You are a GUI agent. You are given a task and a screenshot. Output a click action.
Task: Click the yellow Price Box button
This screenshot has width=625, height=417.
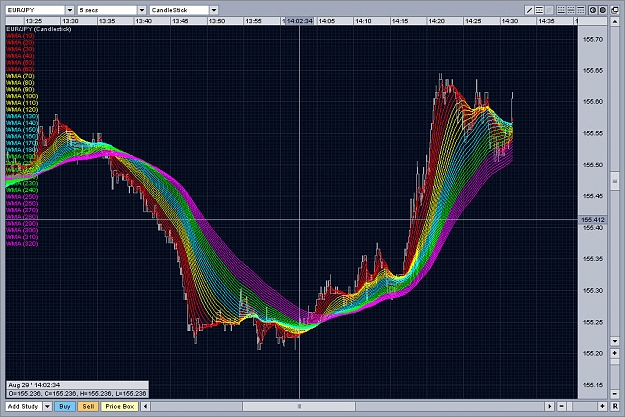(x=120, y=406)
